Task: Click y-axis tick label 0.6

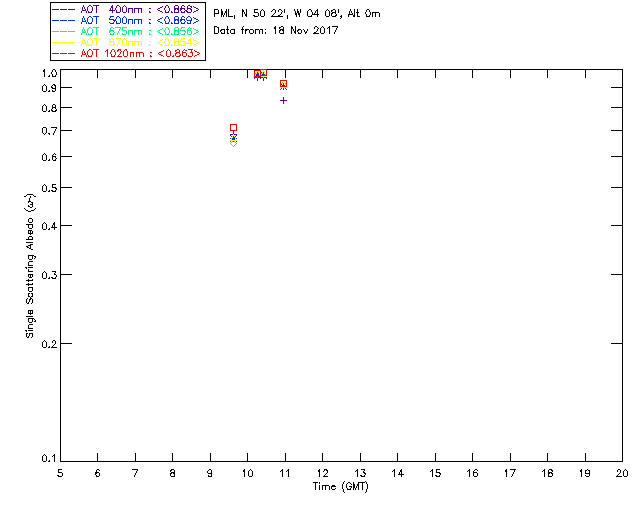Action: point(49,157)
